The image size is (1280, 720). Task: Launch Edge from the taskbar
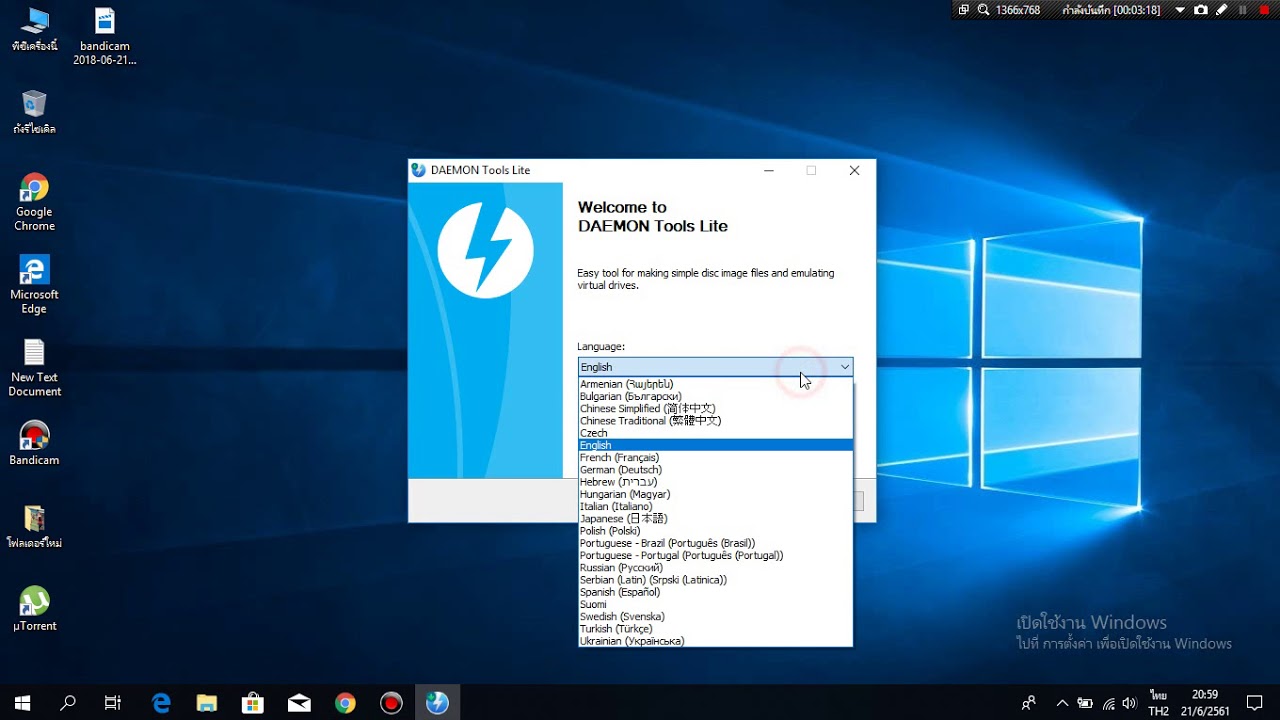tap(161, 703)
